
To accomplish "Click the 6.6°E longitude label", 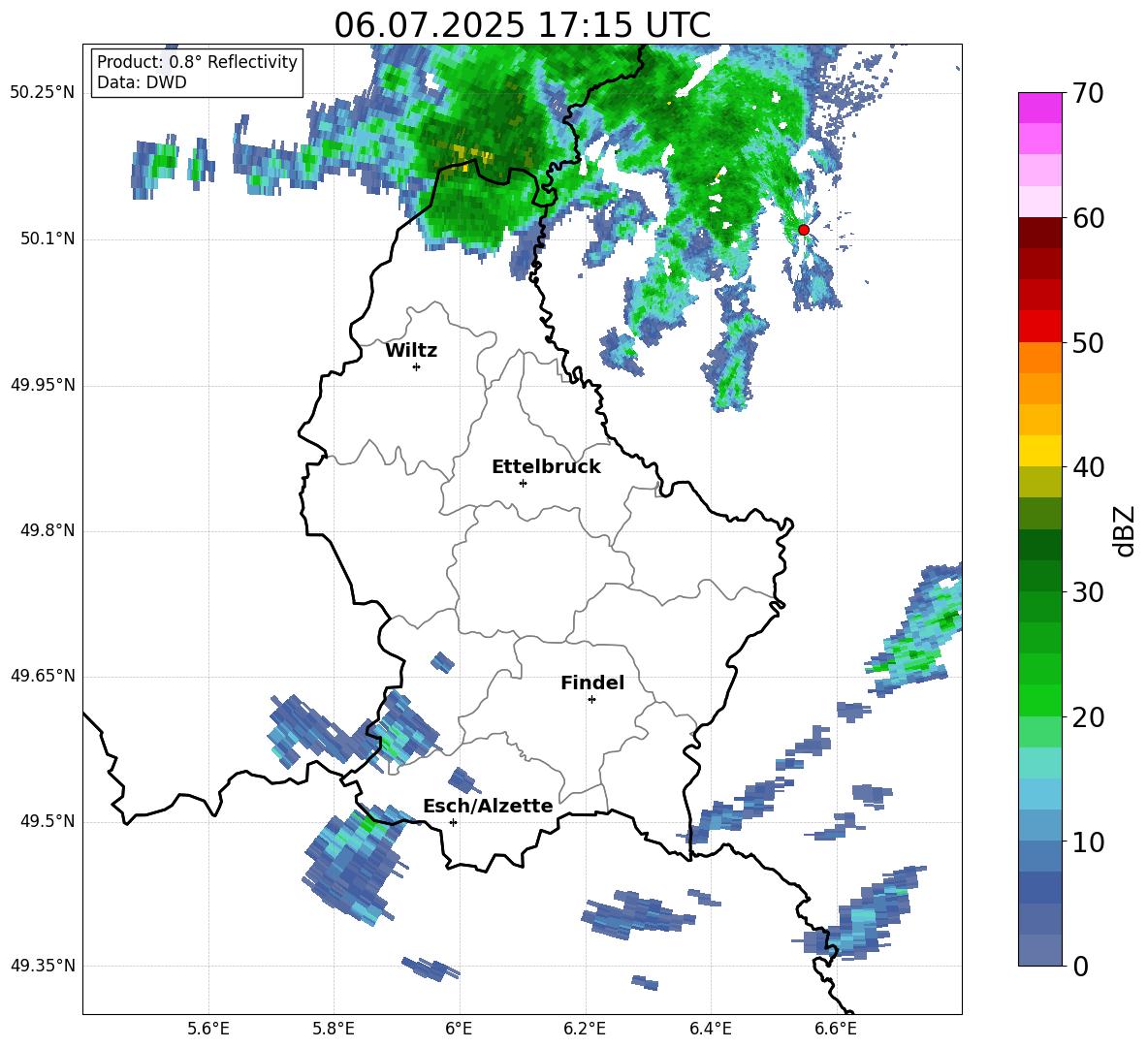I will pyautogui.click(x=836, y=1029).
